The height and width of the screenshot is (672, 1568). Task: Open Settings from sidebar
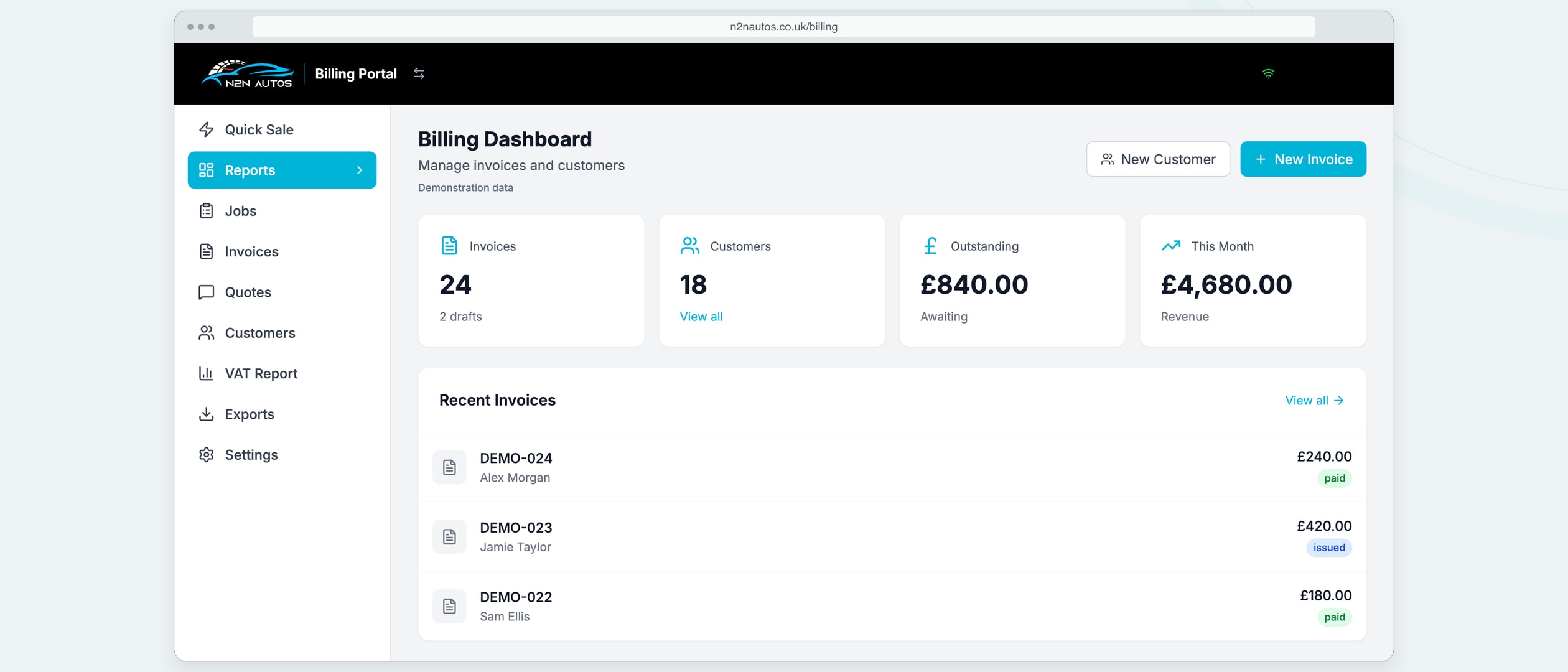click(282, 455)
